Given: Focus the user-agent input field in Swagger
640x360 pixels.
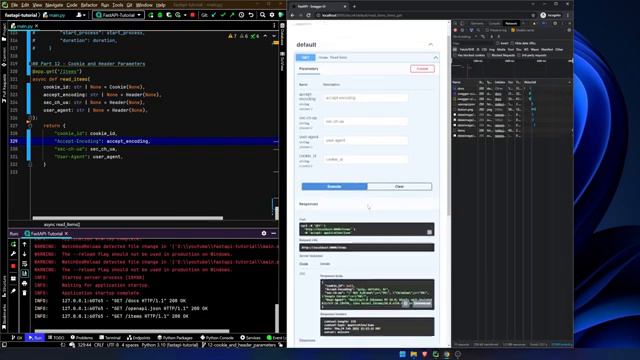Looking at the screenshot, I should click(366, 140).
